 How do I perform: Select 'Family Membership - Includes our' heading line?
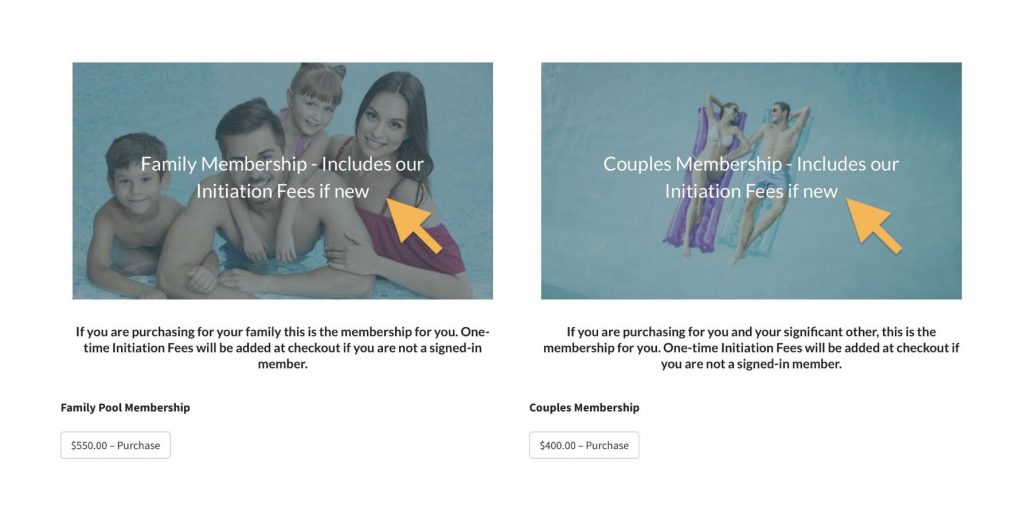pos(282,164)
